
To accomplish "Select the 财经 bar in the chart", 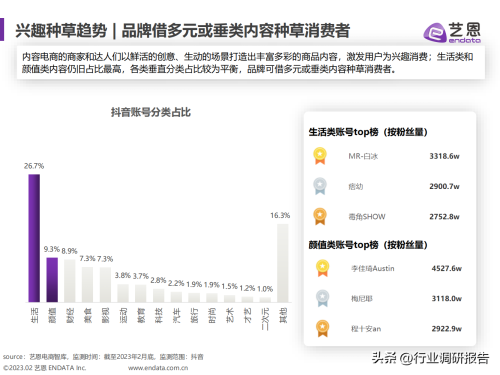I will pos(70,281).
